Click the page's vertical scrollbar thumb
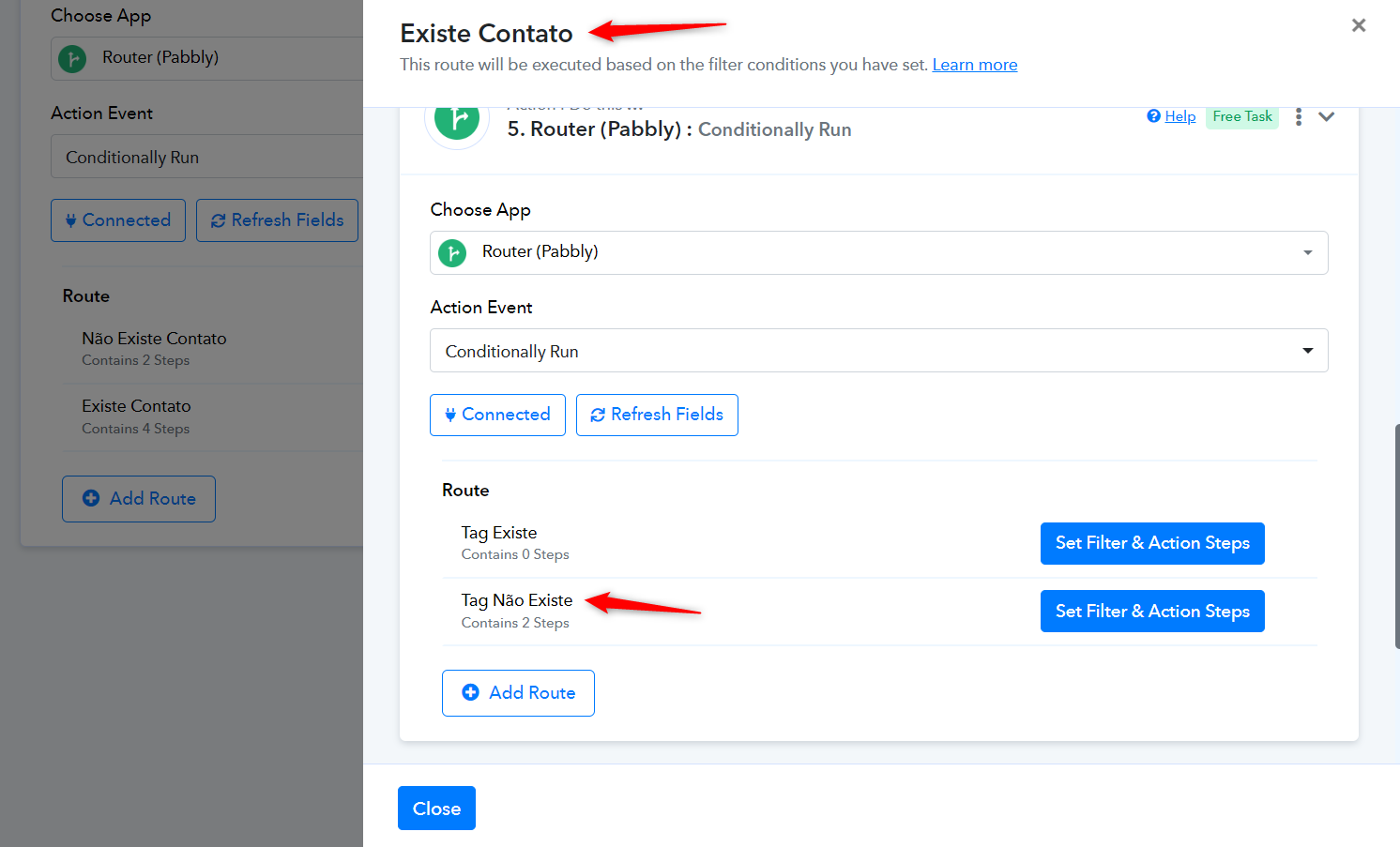1400x847 pixels. [1396, 536]
